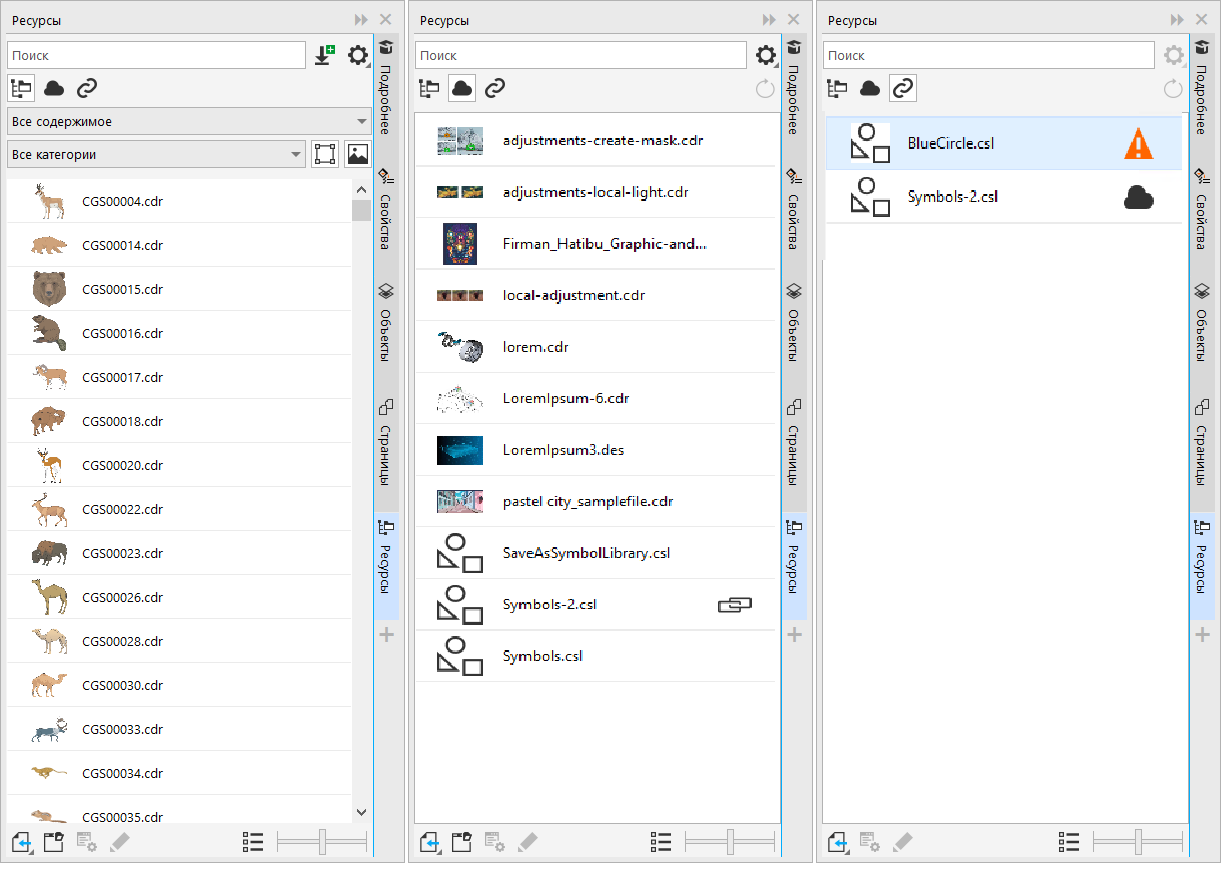
Task: Click the thumbnail size slider in the right panel
Action: (1139, 842)
